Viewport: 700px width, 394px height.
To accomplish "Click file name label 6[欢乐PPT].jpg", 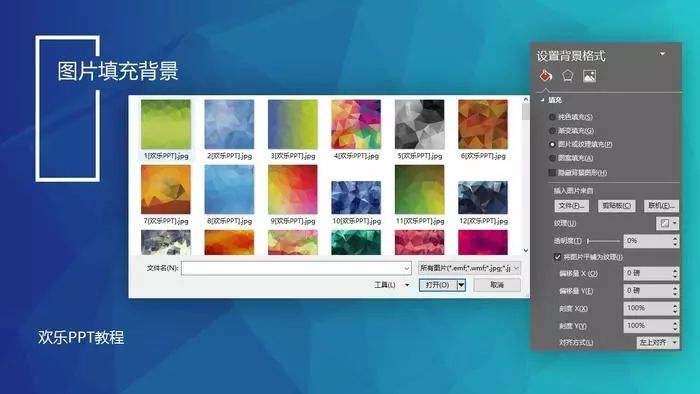I will pos(483,156).
